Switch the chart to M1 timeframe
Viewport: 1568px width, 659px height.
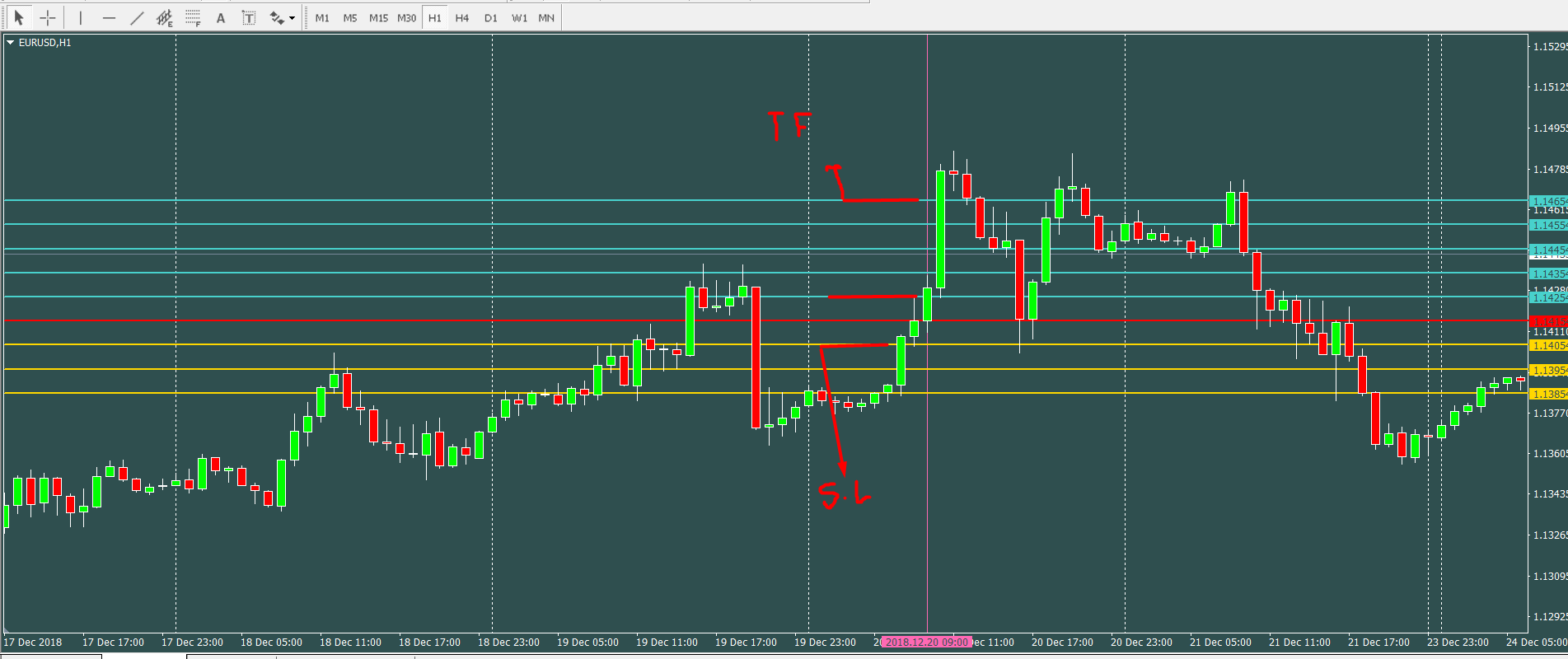point(322,17)
